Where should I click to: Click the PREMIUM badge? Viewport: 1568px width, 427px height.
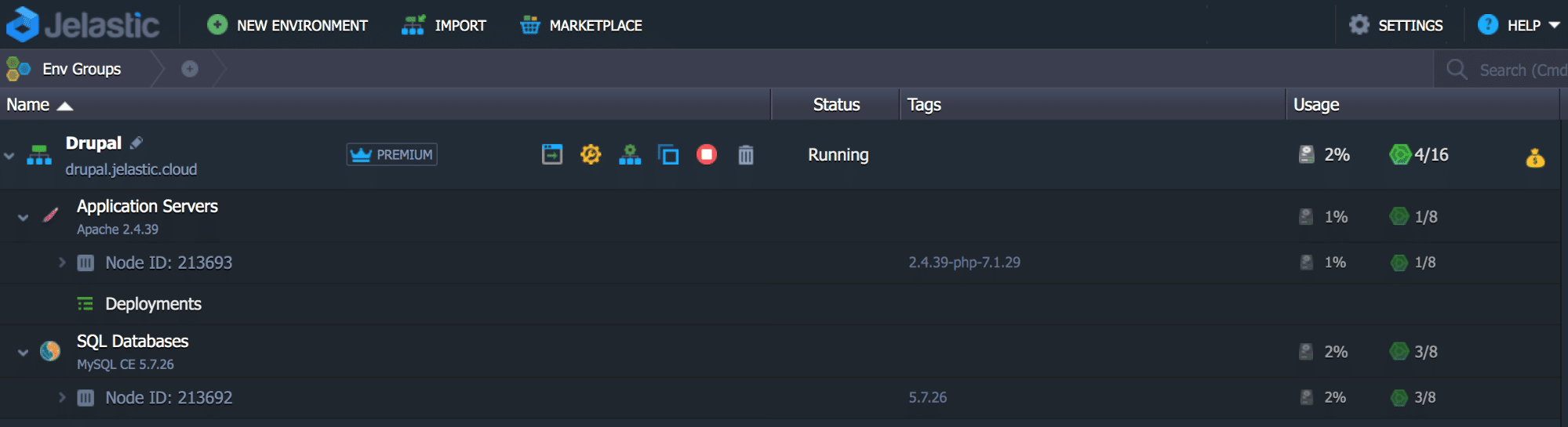coord(392,154)
